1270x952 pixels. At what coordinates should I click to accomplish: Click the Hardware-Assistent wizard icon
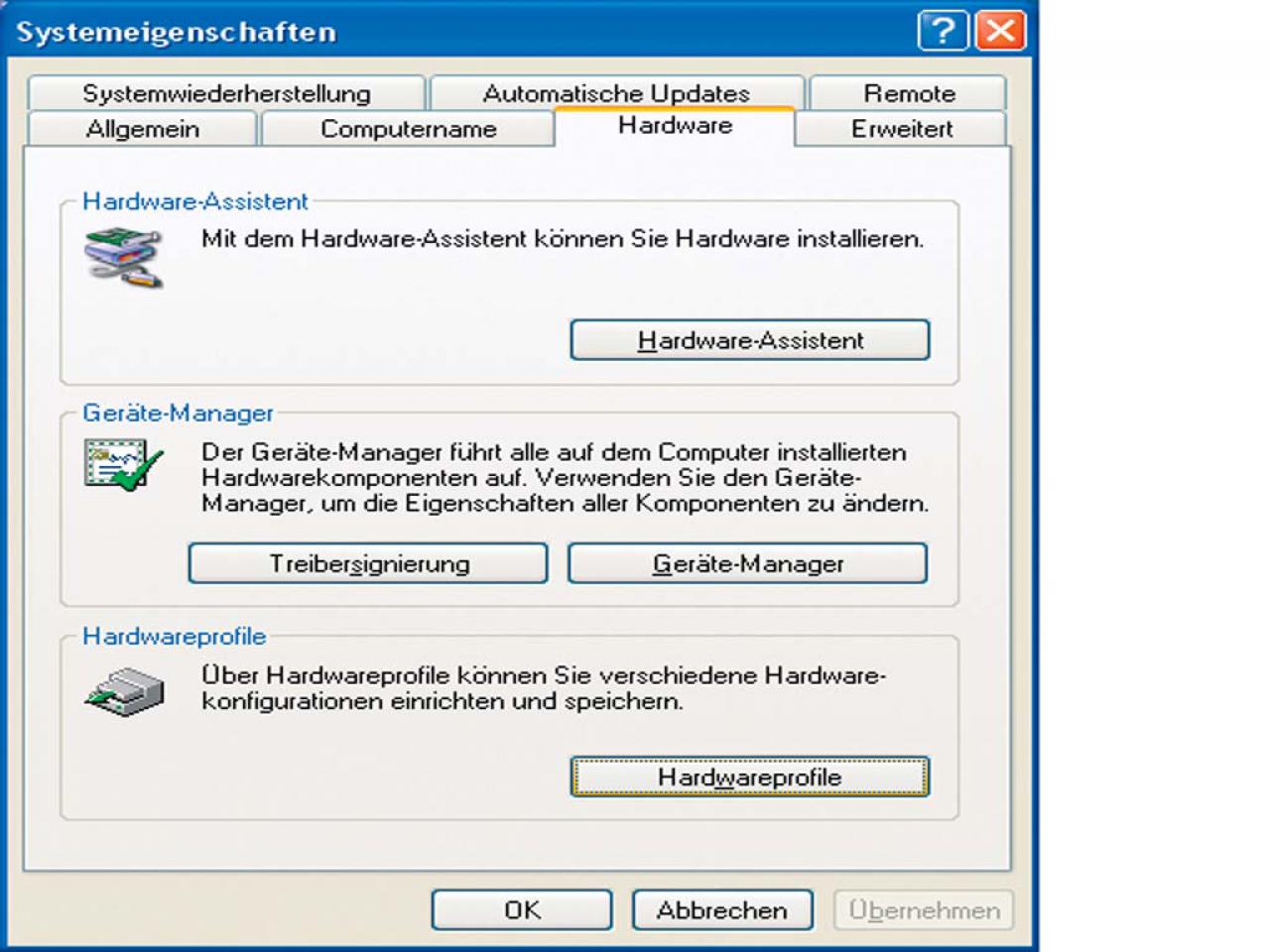(x=124, y=258)
